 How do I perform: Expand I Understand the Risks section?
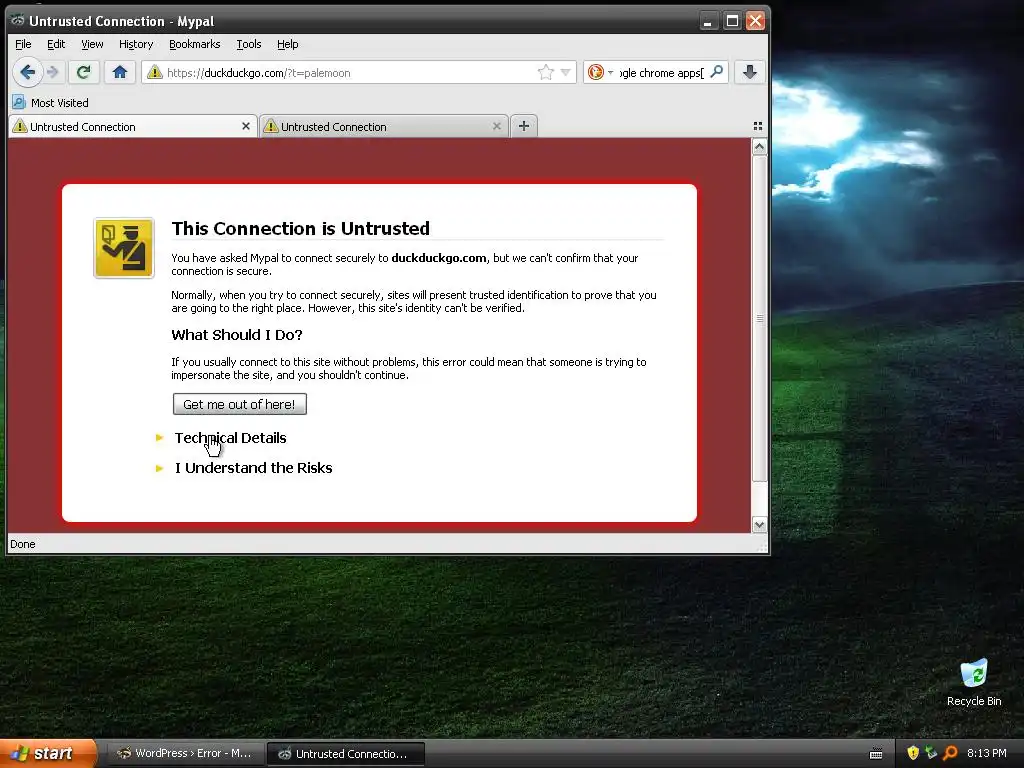(x=253, y=468)
